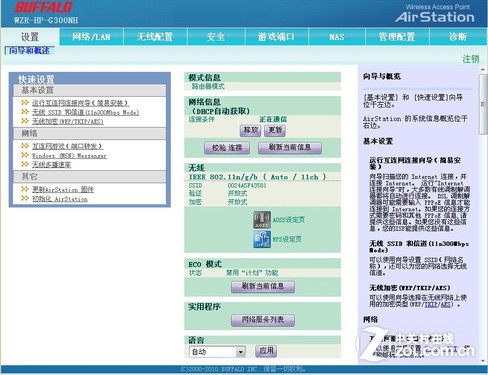Screen dimensions: 488x375
Task: Switch to the 无线配置 tab
Action: 155,37
